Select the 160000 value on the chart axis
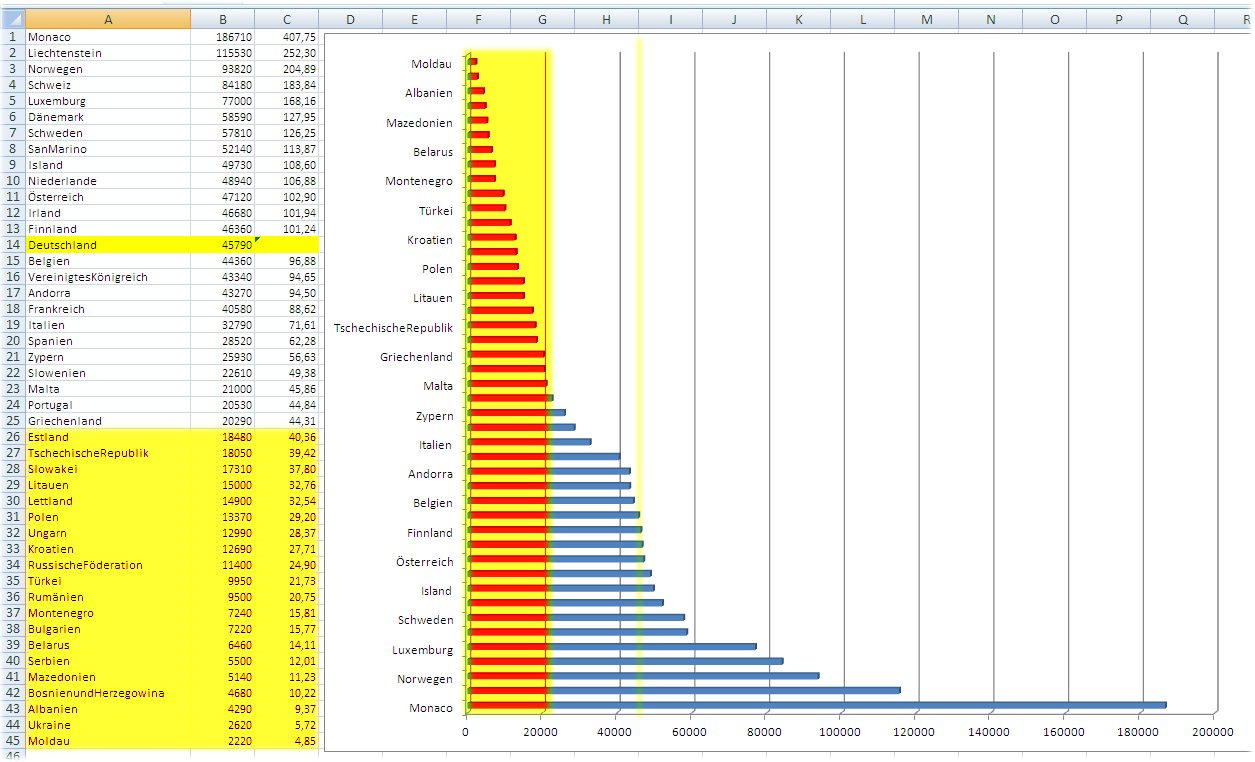 (1064, 732)
